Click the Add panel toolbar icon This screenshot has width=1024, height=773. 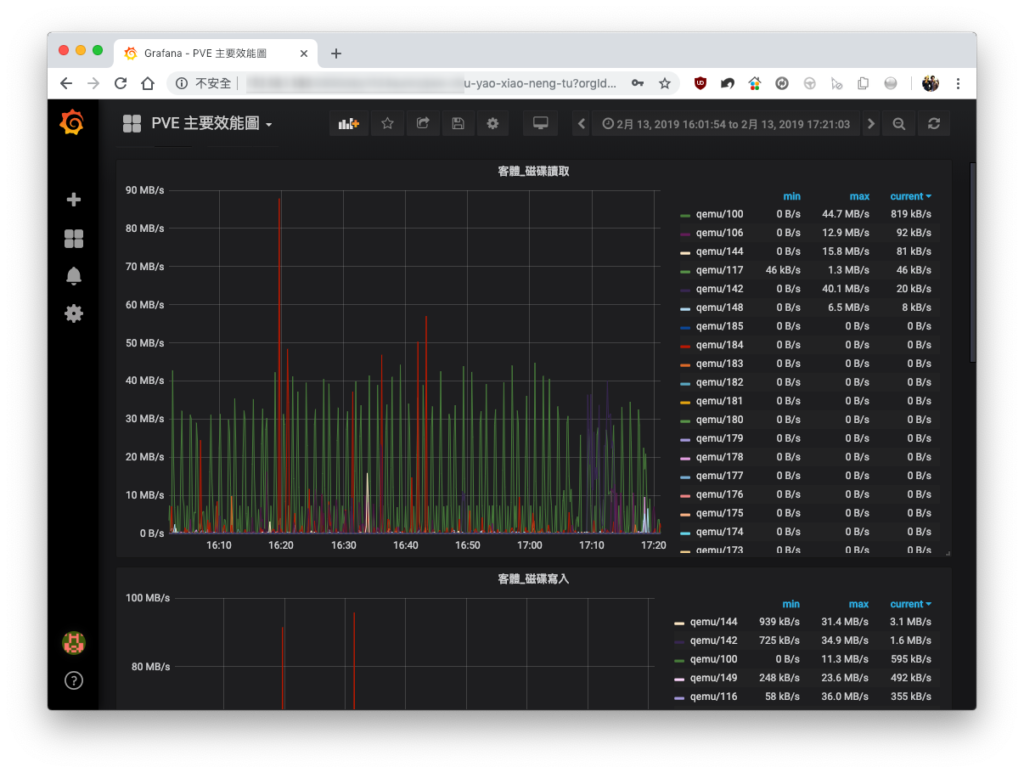click(x=349, y=123)
